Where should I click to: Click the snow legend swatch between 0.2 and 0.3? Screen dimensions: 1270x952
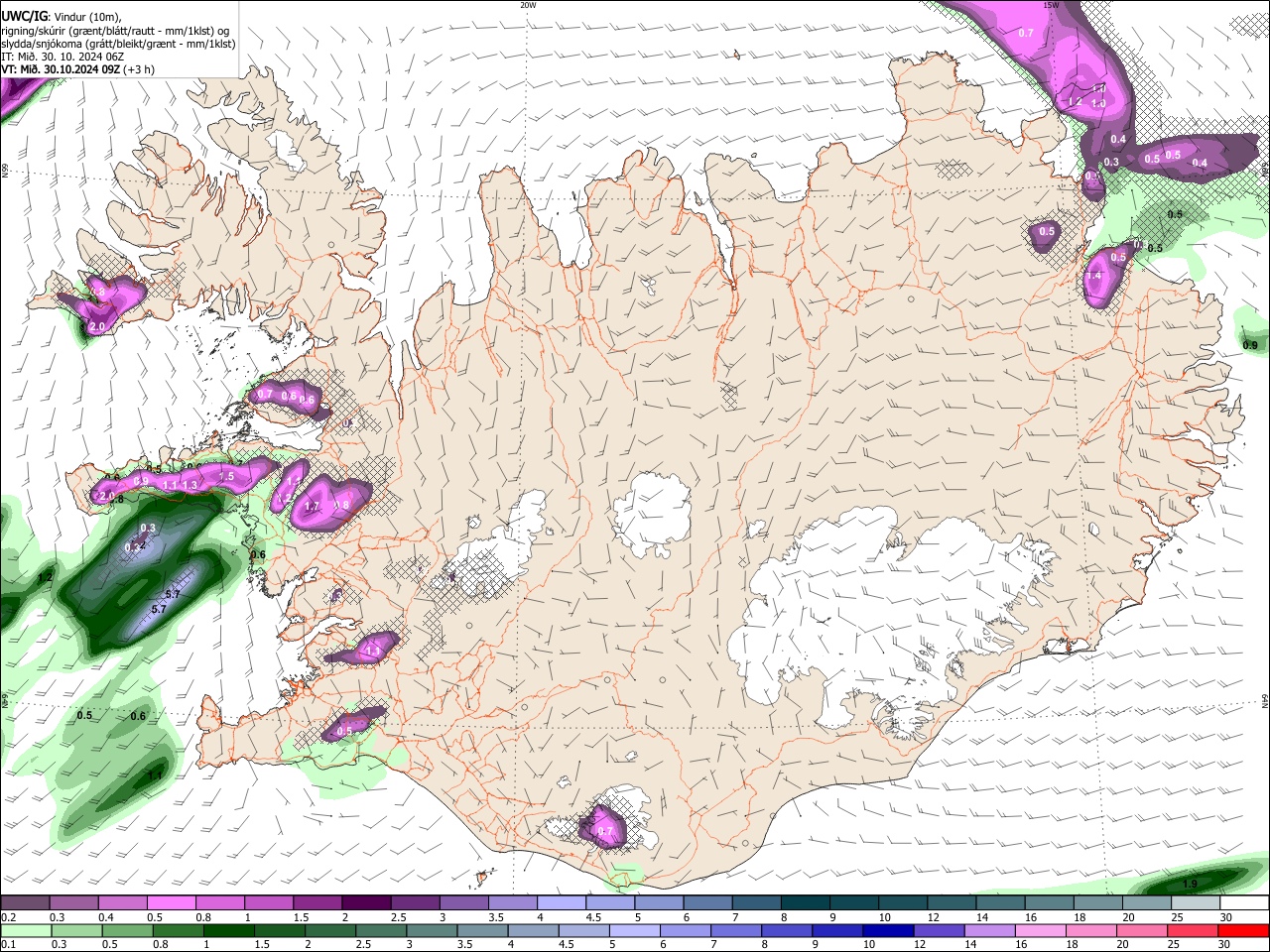pyautogui.click(x=25, y=902)
